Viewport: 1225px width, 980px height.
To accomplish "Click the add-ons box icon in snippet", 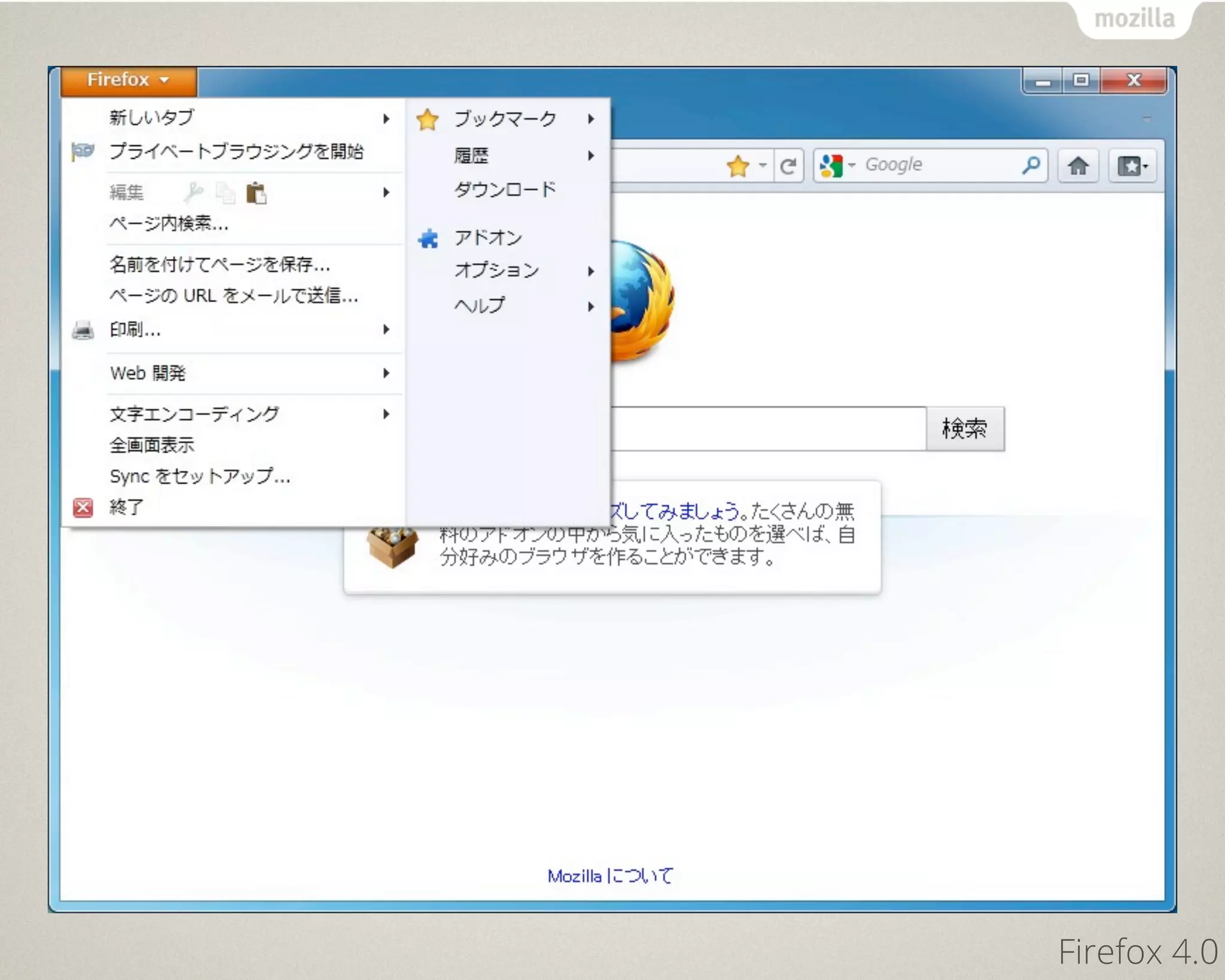I will pos(392,546).
